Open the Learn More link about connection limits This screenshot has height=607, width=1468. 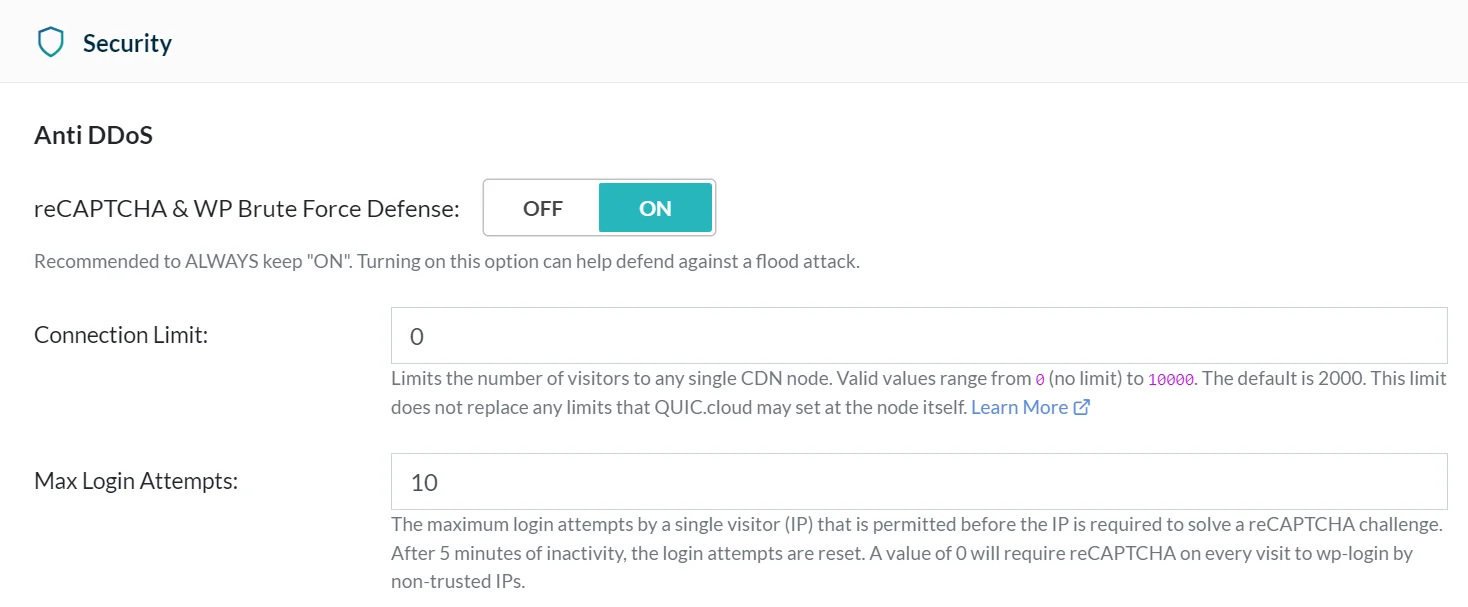1022,406
